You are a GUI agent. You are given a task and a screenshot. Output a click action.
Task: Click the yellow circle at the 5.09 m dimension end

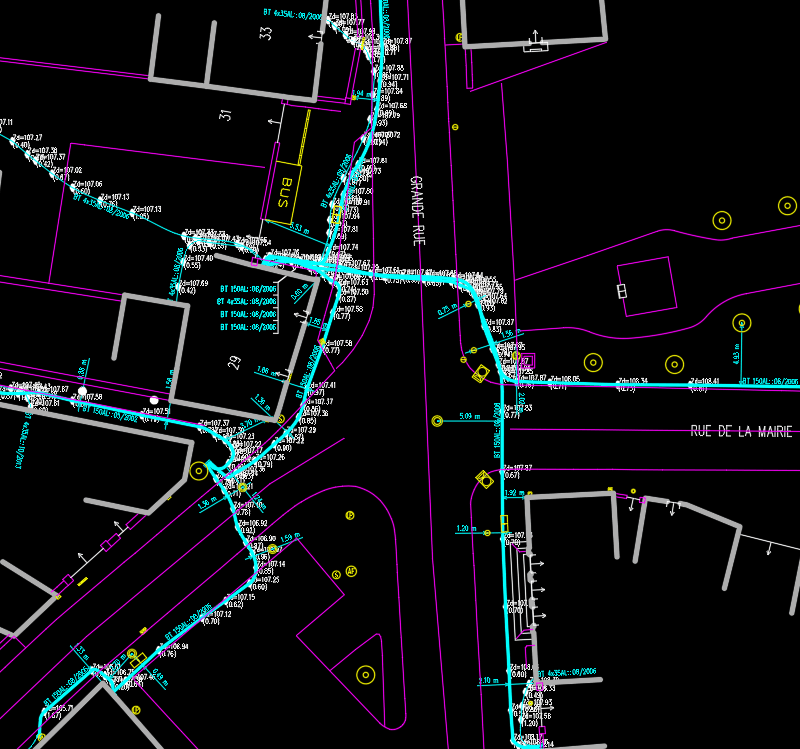(437, 421)
